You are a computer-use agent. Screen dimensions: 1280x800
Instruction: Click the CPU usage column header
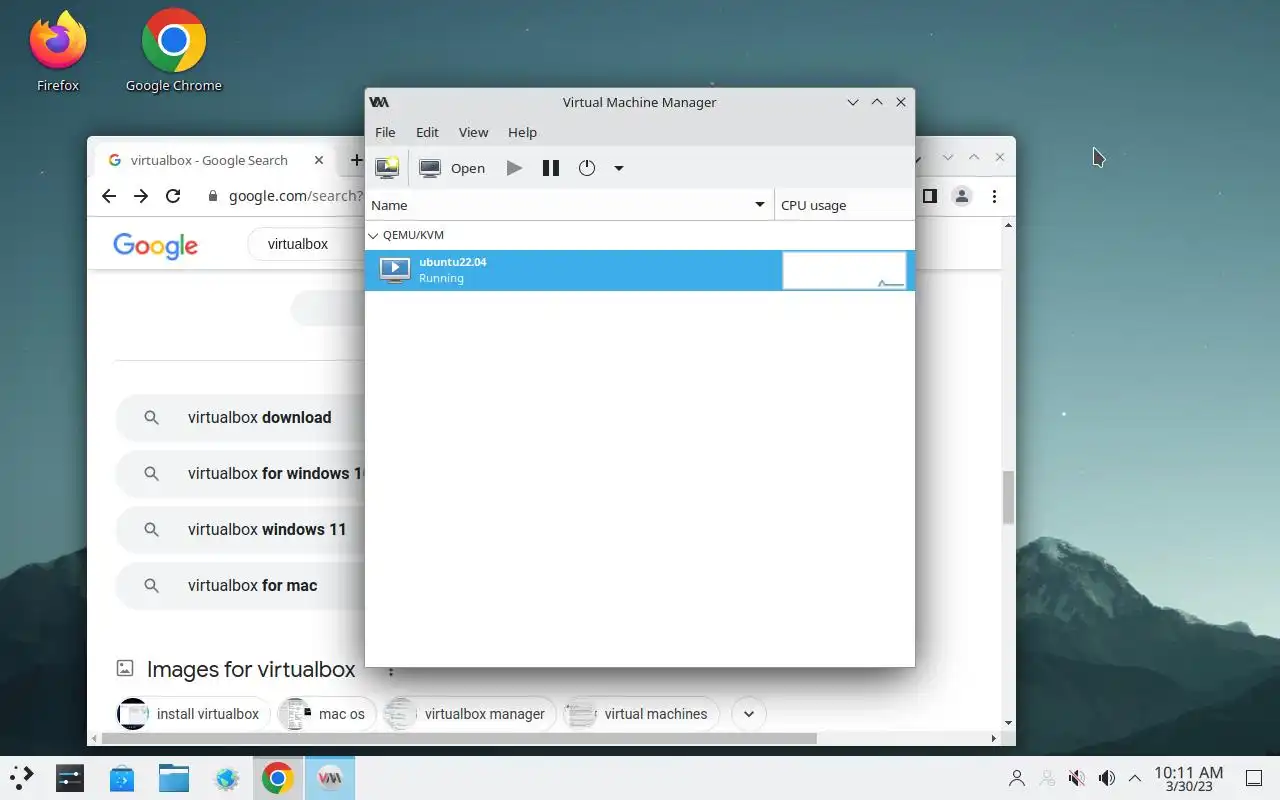coord(844,205)
